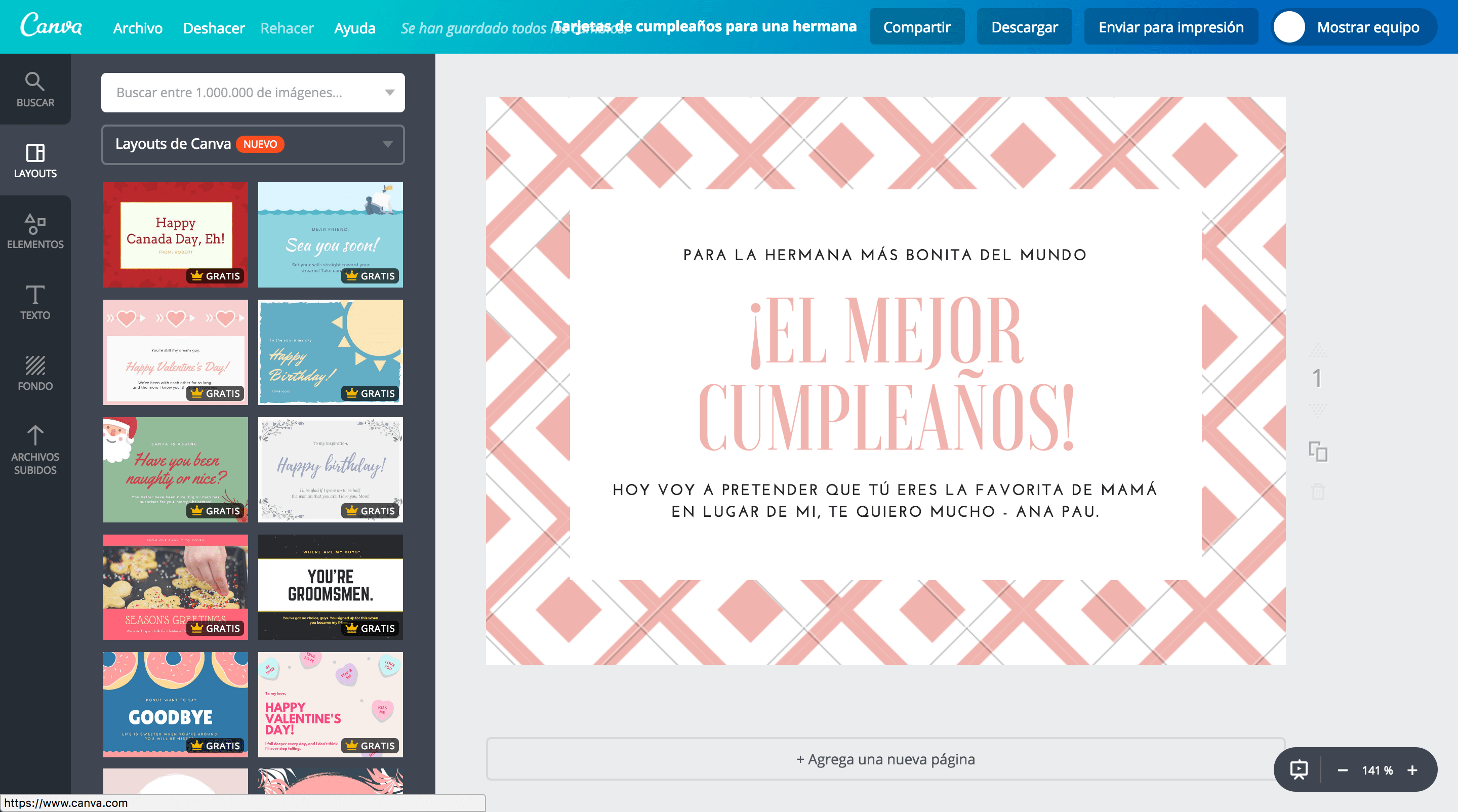
Task: Zoom in with the plus icon
Action: [1412, 770]
